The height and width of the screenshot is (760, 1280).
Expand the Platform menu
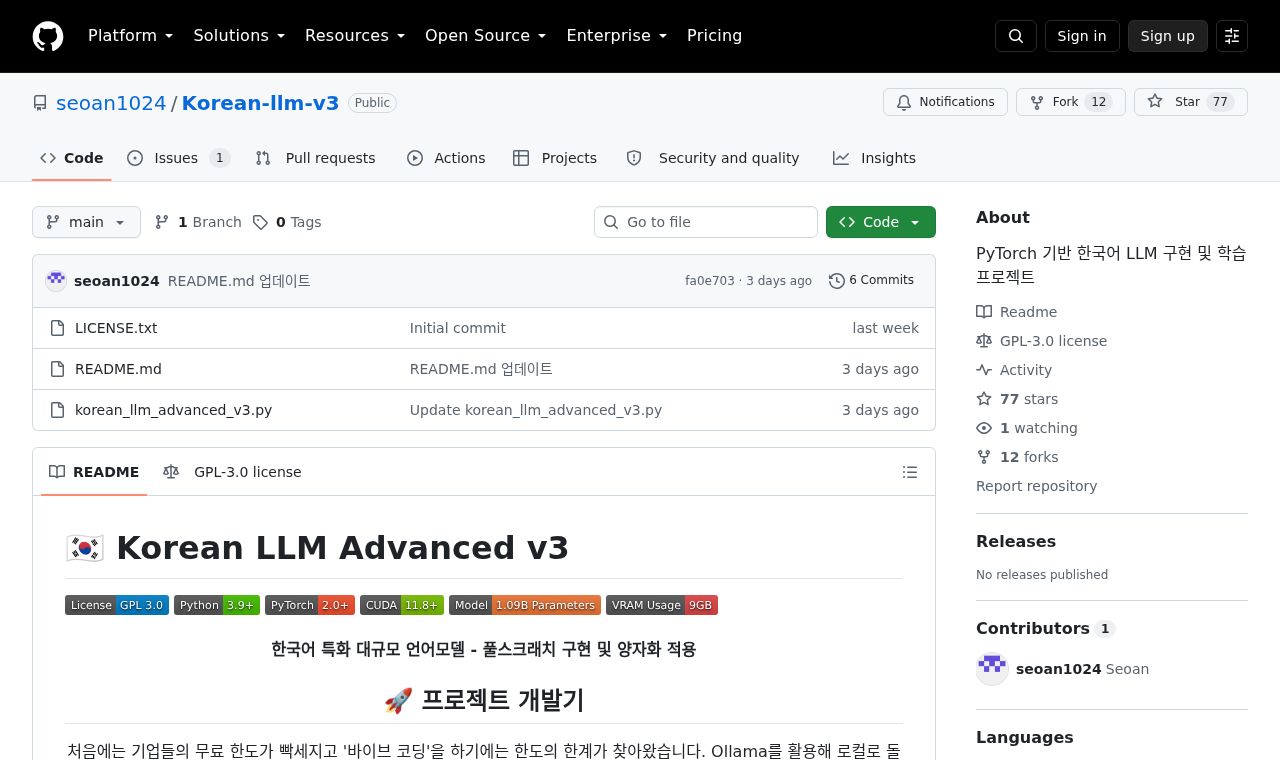click(x=131, y=36)
